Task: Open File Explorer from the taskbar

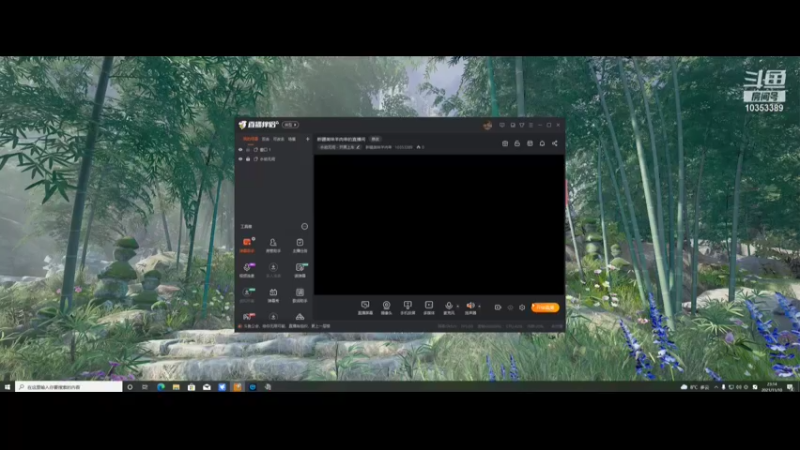Action: click(176, 387)
